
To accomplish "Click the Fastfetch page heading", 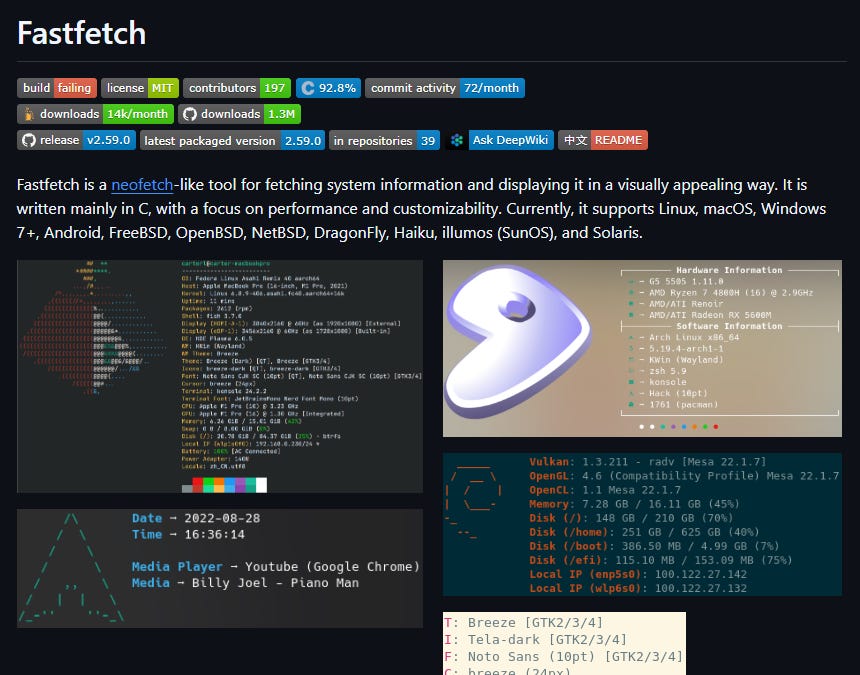I will 82,33.
